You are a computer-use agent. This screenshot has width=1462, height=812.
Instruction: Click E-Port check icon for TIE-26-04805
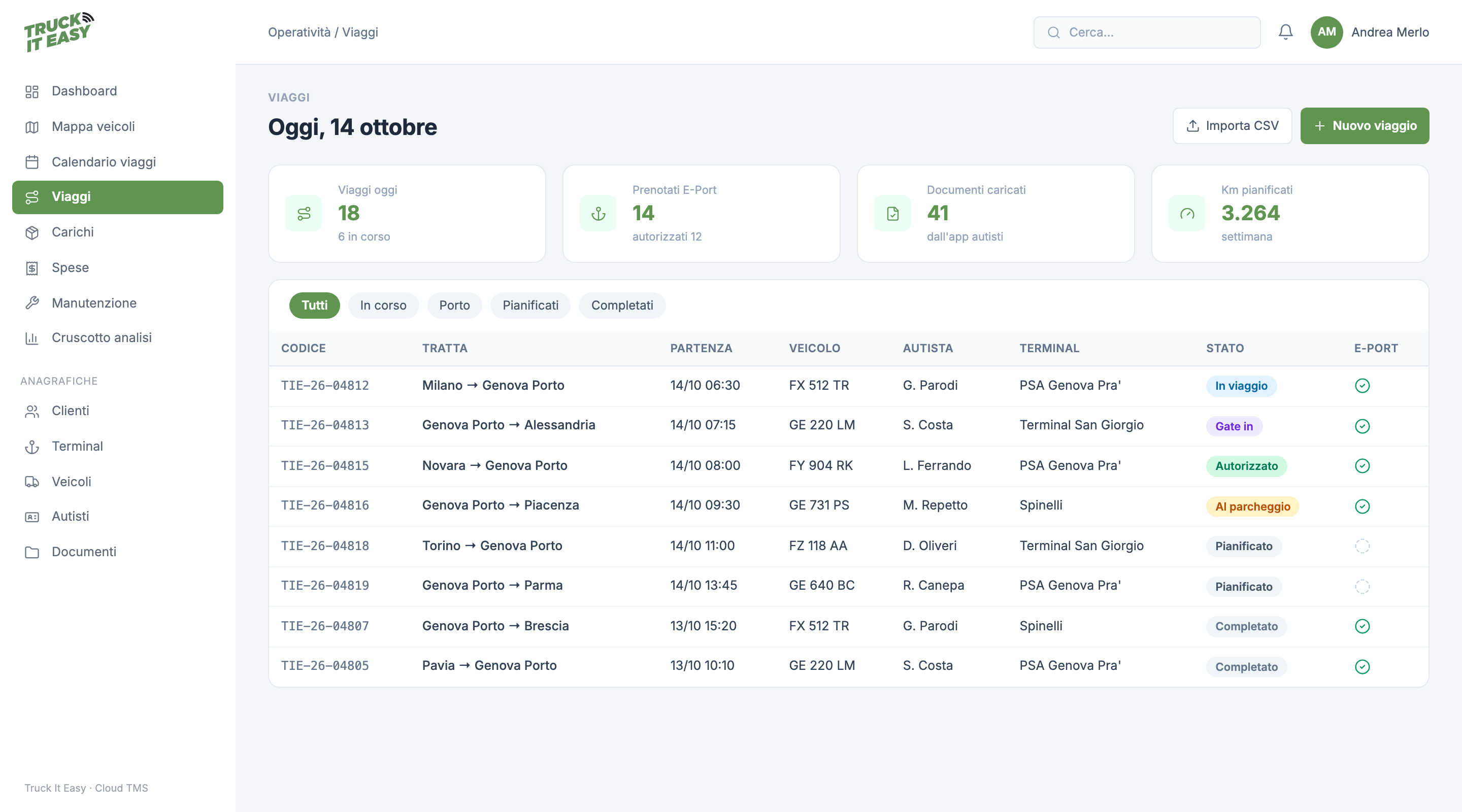[1362, 667]
